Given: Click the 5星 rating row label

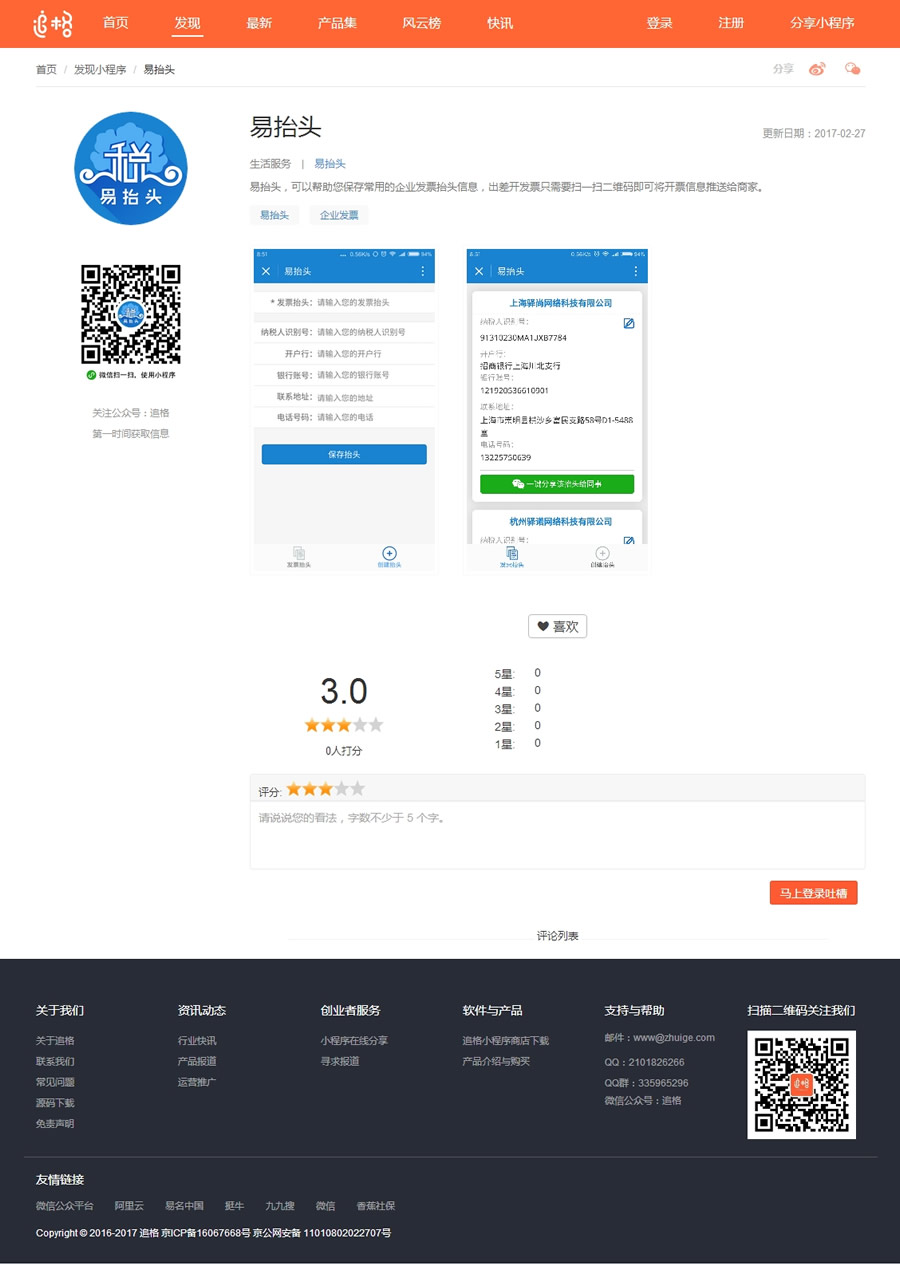Looking at the screenshot, I should pos(504,674).
